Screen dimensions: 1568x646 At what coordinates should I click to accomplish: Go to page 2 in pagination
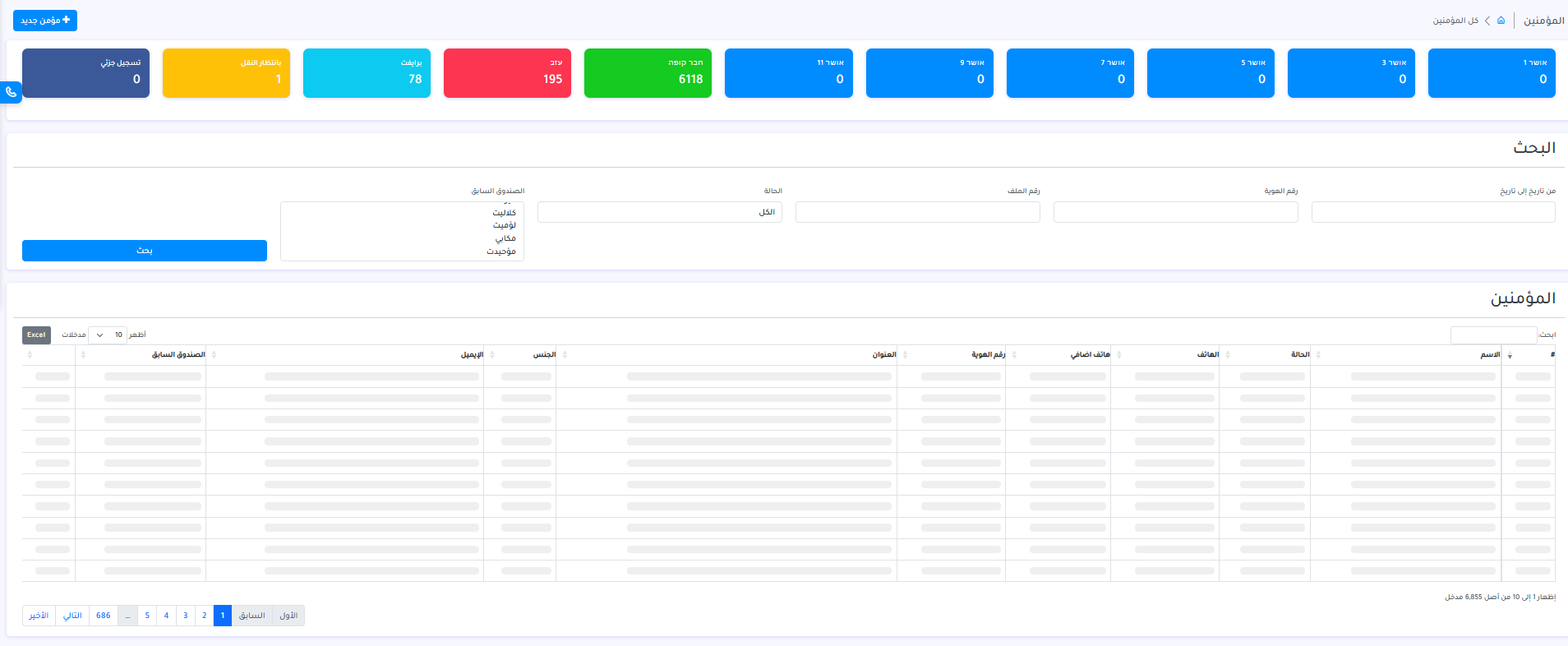[x=205, y=616]
